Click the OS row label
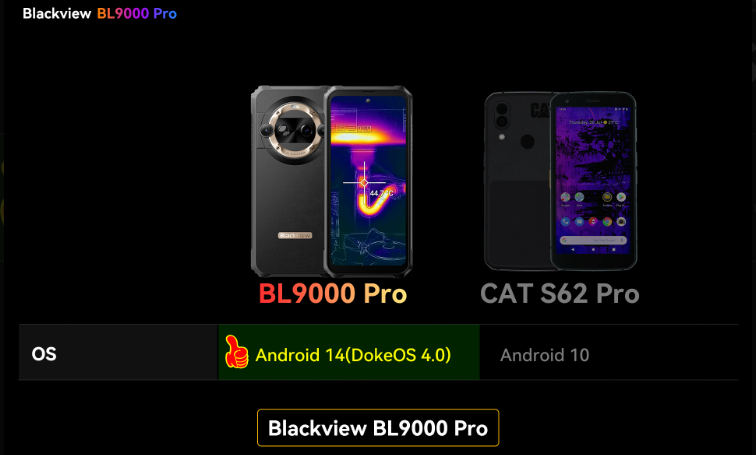756x455 pixels. click(44, 354)
